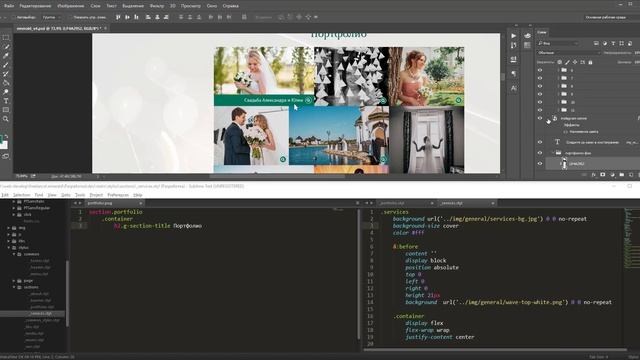
Task: Click the lock all padlock icon
Action: click(590, 62)
